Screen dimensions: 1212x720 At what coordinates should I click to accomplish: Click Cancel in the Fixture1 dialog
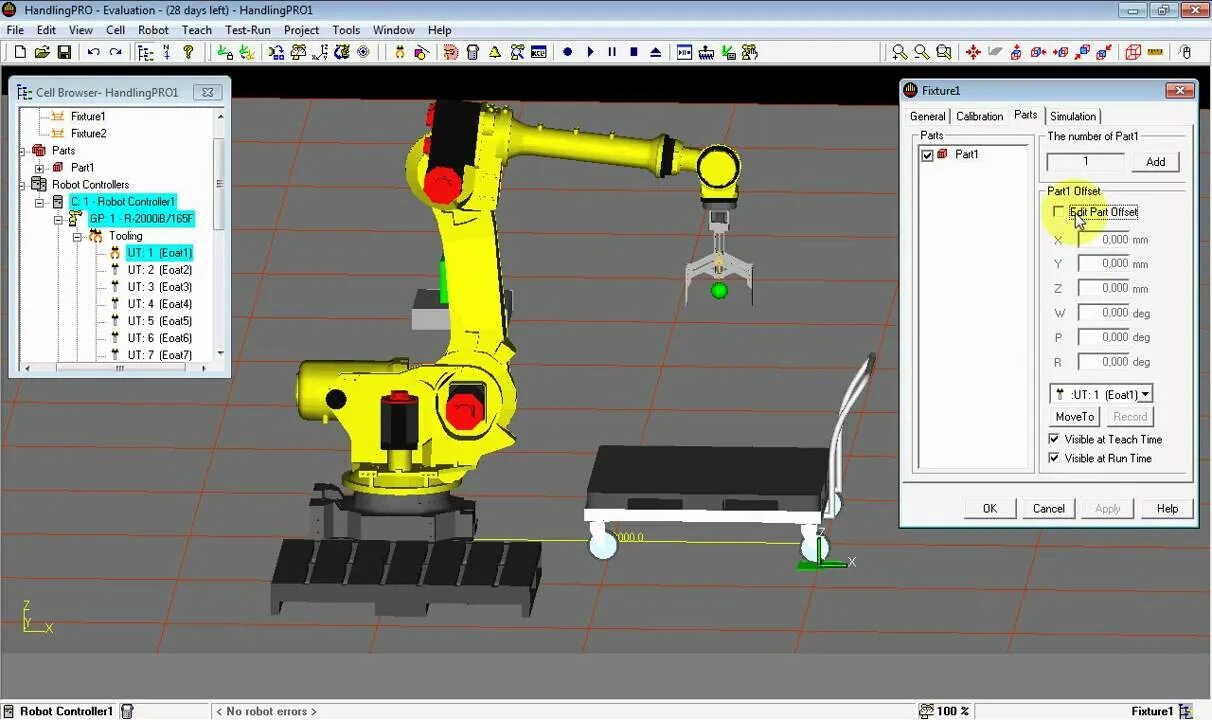click(1048, 508)
